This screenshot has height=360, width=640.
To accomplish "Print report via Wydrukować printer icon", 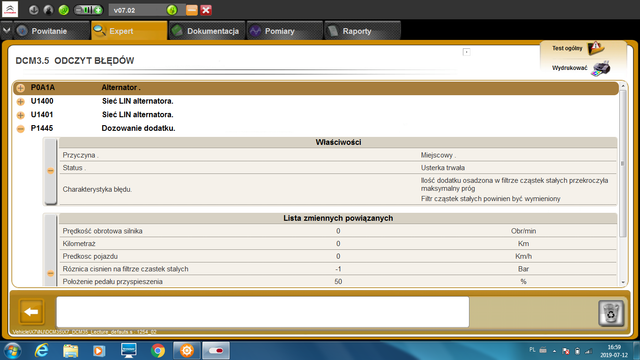I will pyautogui.click(x=601, y=68).
